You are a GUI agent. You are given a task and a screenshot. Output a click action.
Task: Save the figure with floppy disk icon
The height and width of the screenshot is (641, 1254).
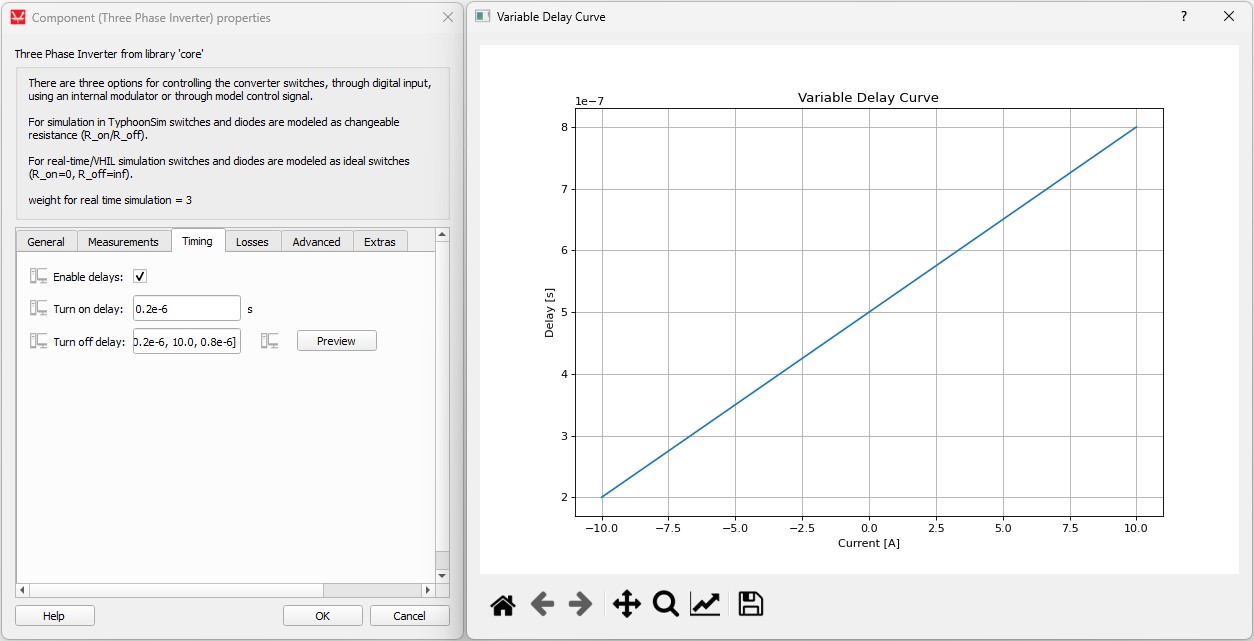[750, 604]
